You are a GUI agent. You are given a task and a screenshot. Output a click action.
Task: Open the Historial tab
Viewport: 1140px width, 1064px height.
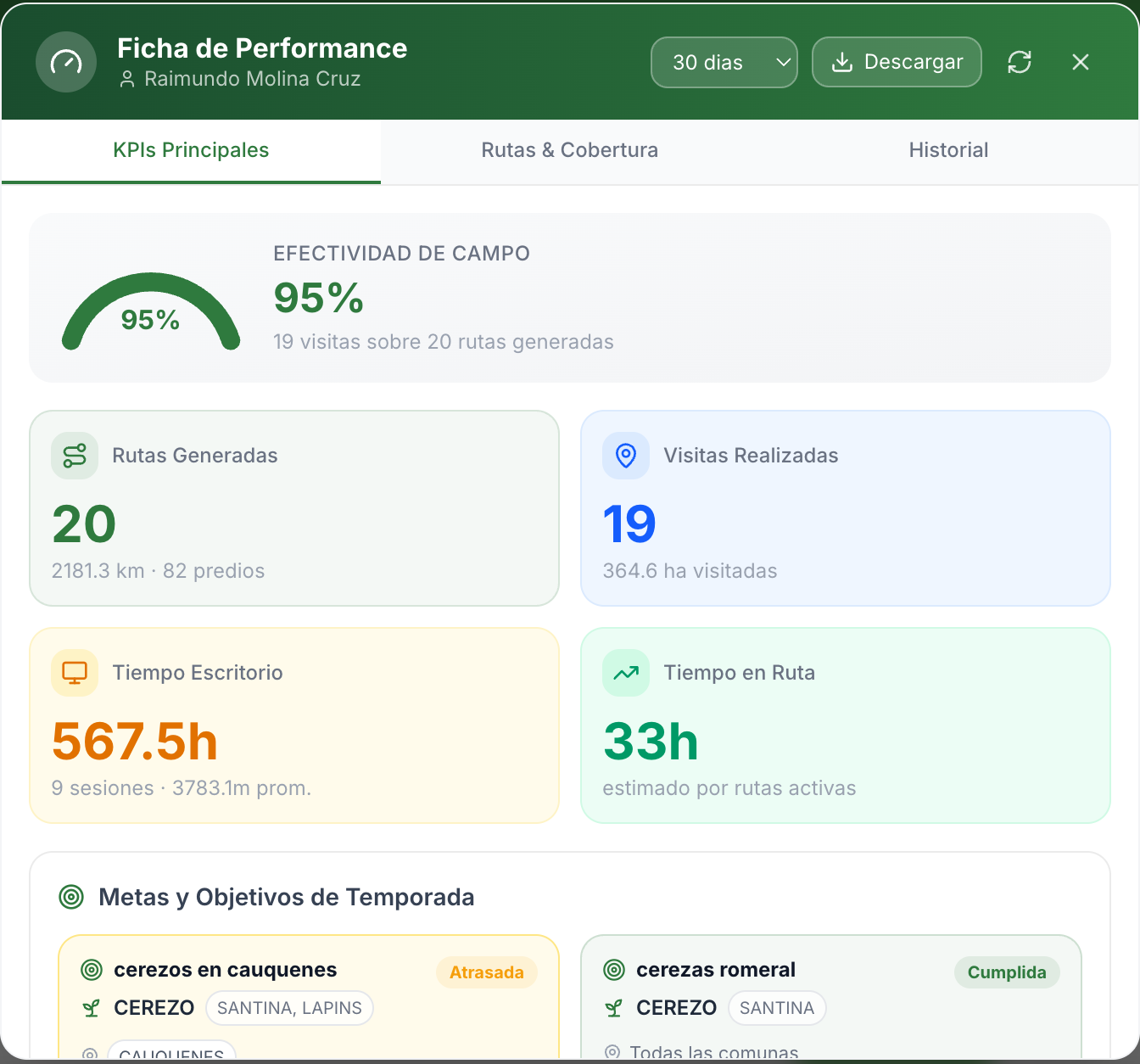coord(948,151)
